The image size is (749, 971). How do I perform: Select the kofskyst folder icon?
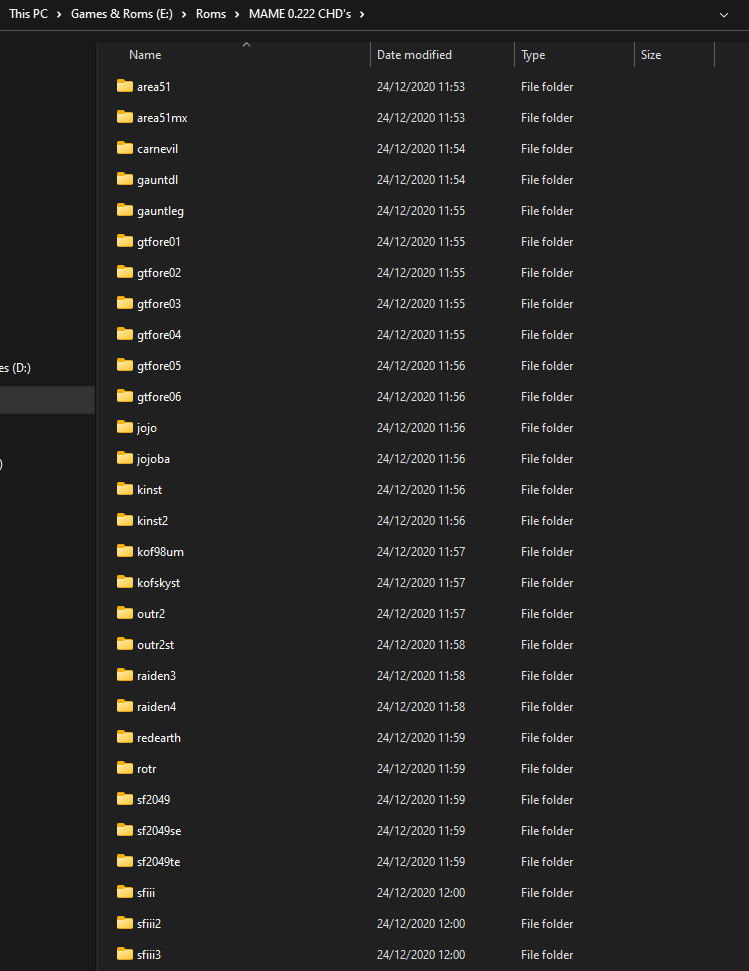coord(125,581)
